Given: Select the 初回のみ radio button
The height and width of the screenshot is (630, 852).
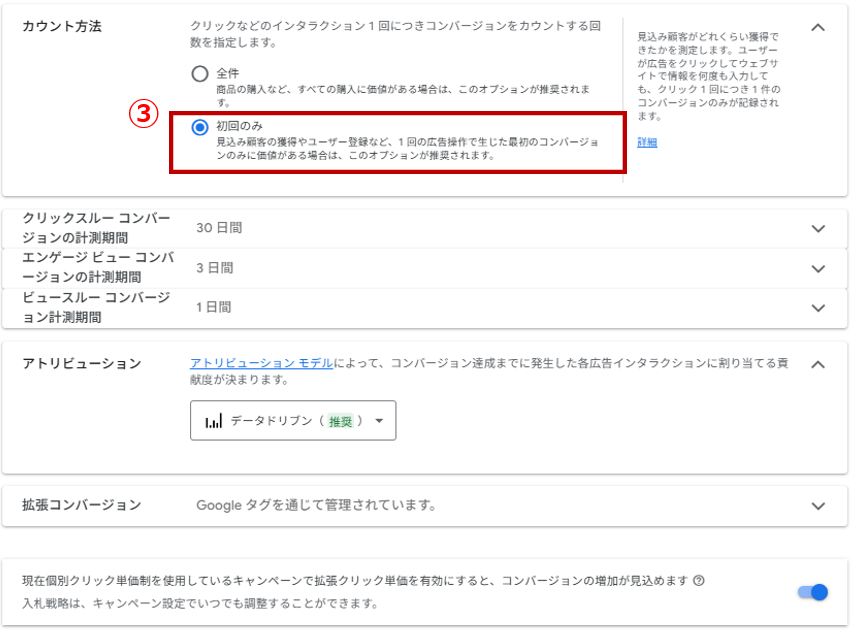Looking at the screenshot, I should (x=200, y=127).
